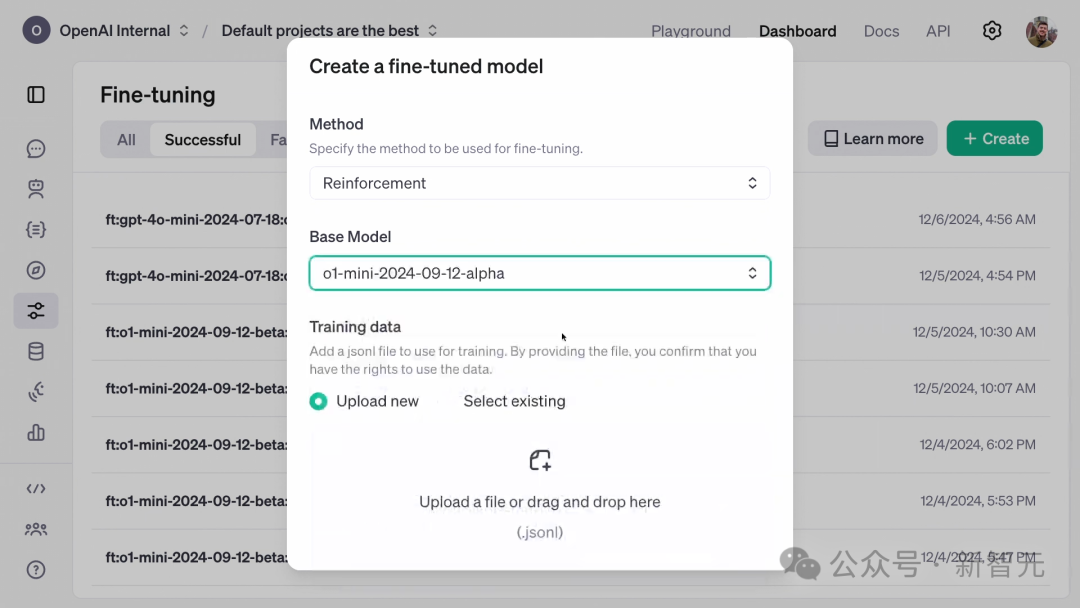1080x608 pixels.
Task: Go to the Dashboard tab
Action: click(798, 31)
